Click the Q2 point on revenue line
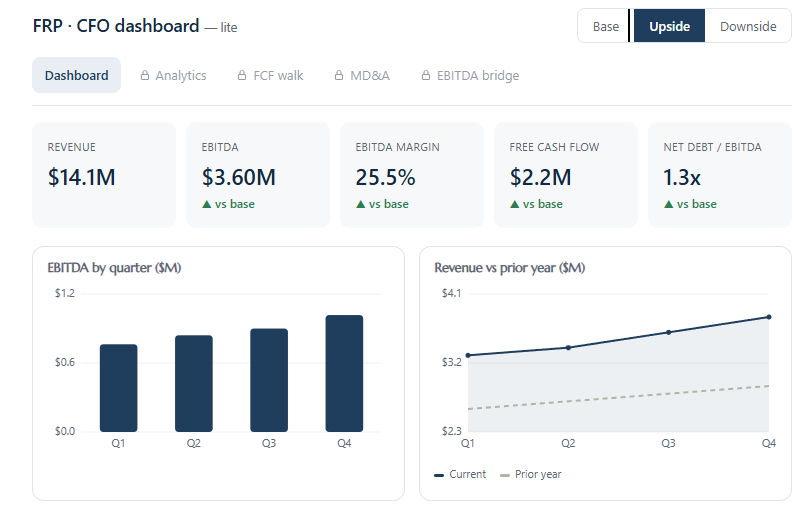 coord(568,347)
